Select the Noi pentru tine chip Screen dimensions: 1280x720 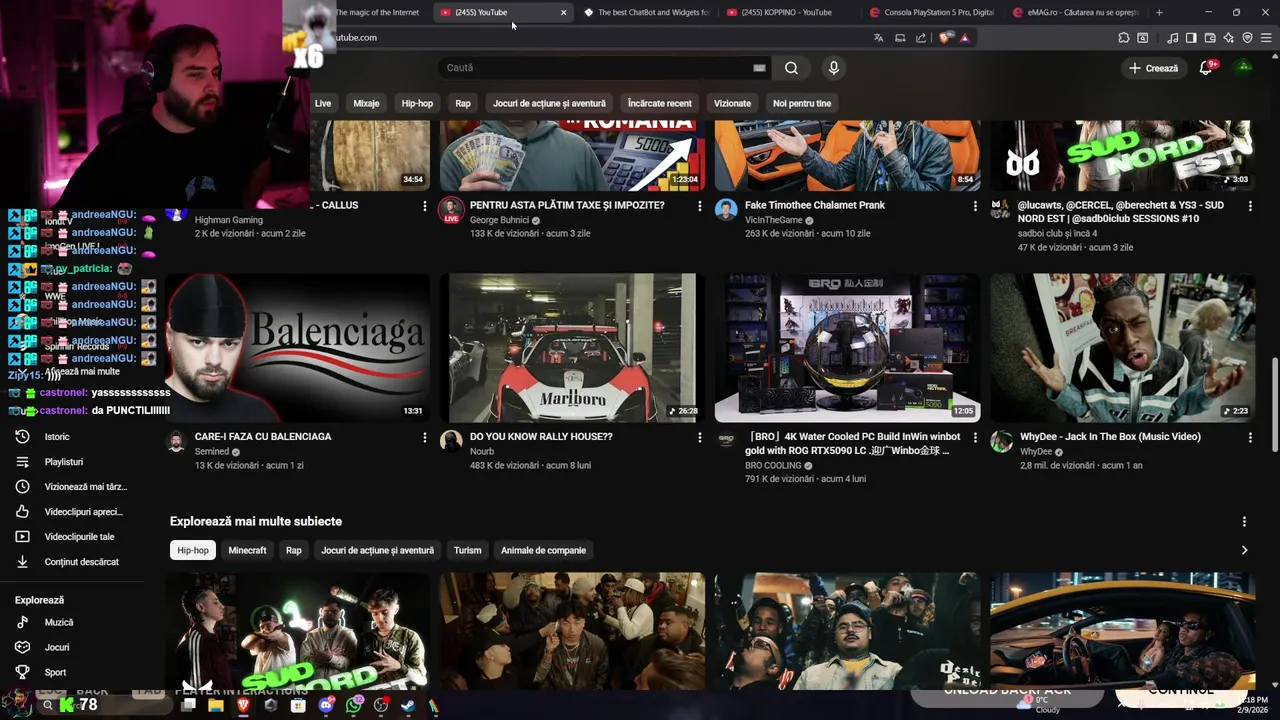(802, 103)
